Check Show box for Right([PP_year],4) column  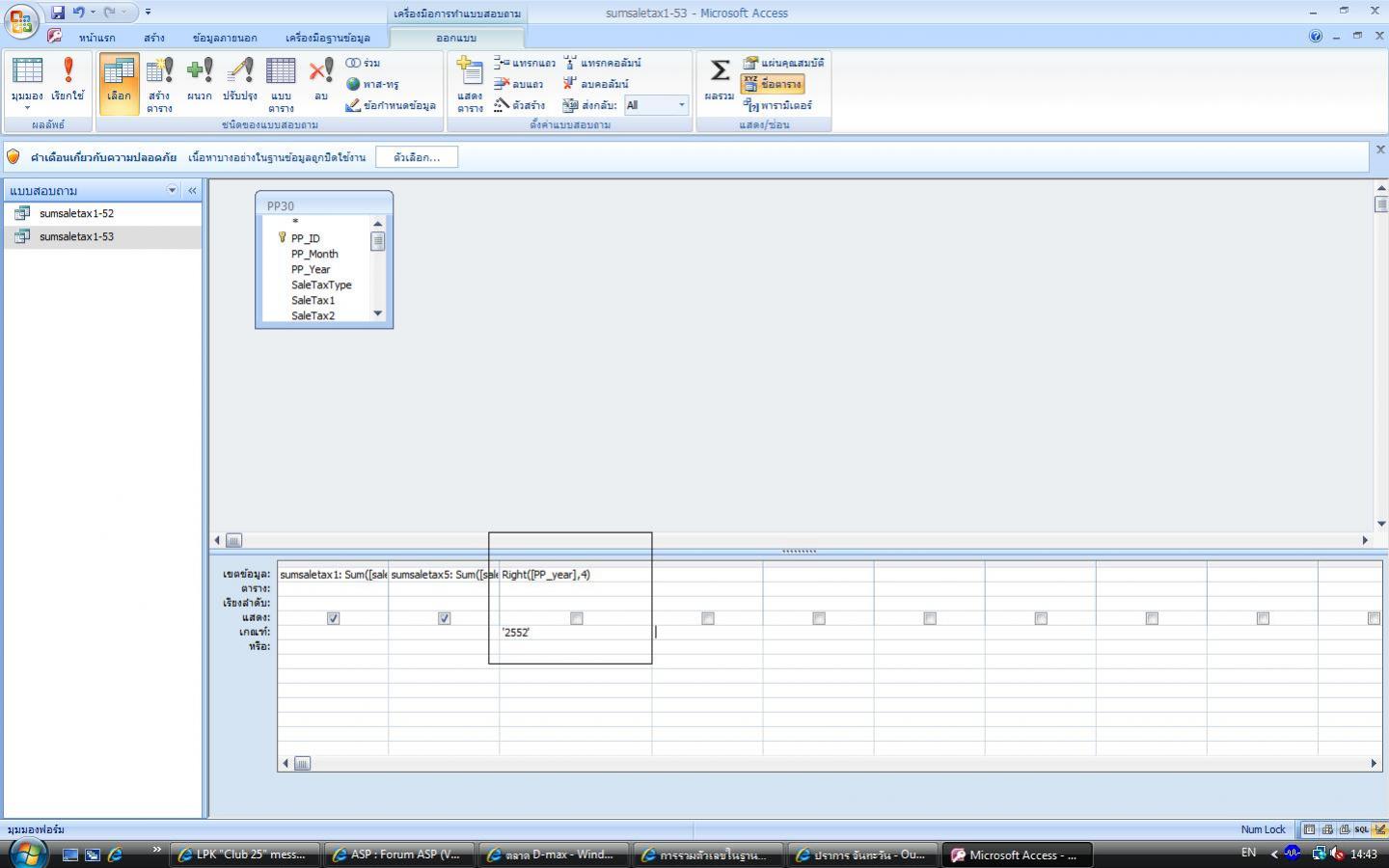576,618
